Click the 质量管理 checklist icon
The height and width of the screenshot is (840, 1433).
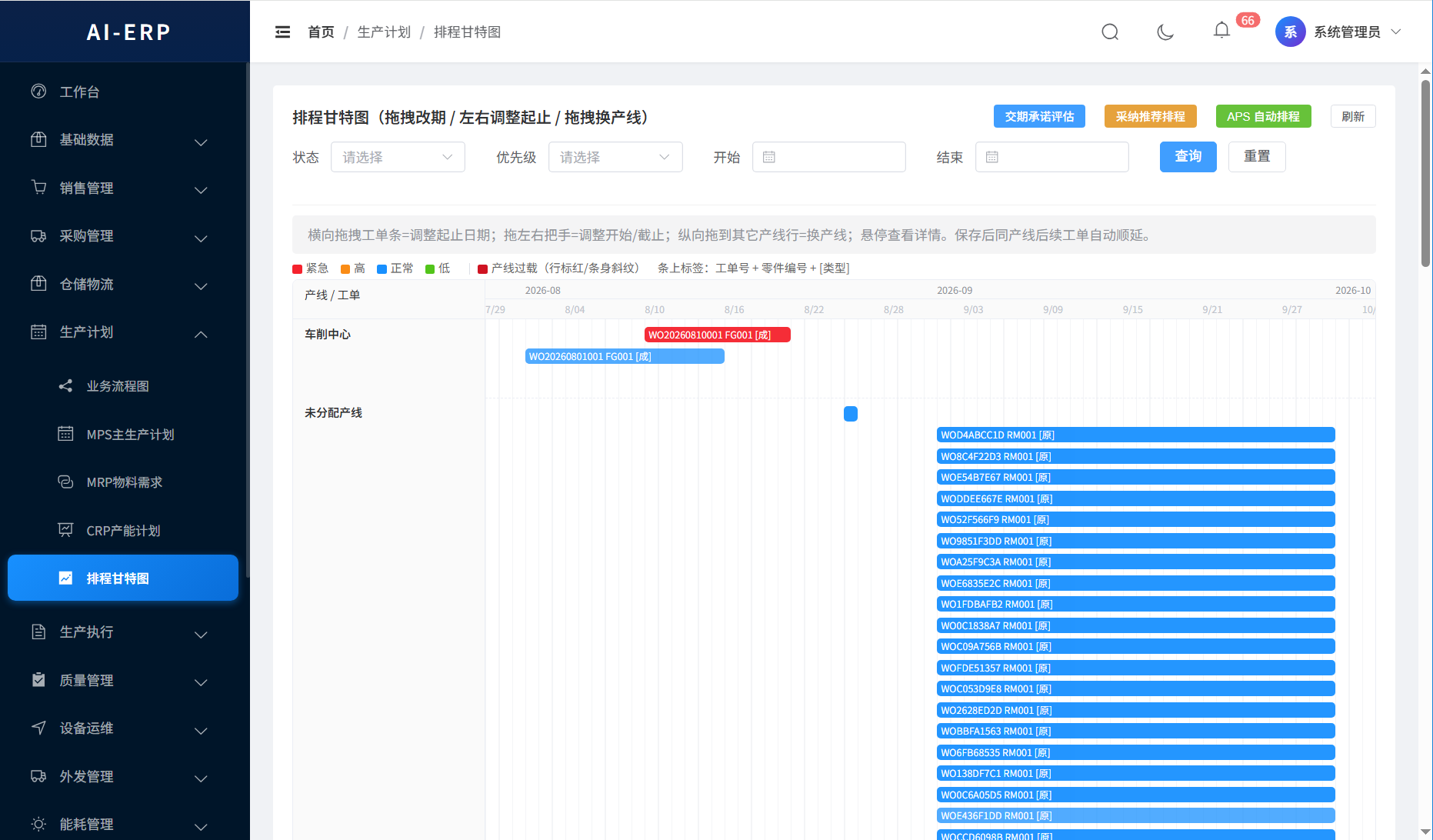(38, 680)
